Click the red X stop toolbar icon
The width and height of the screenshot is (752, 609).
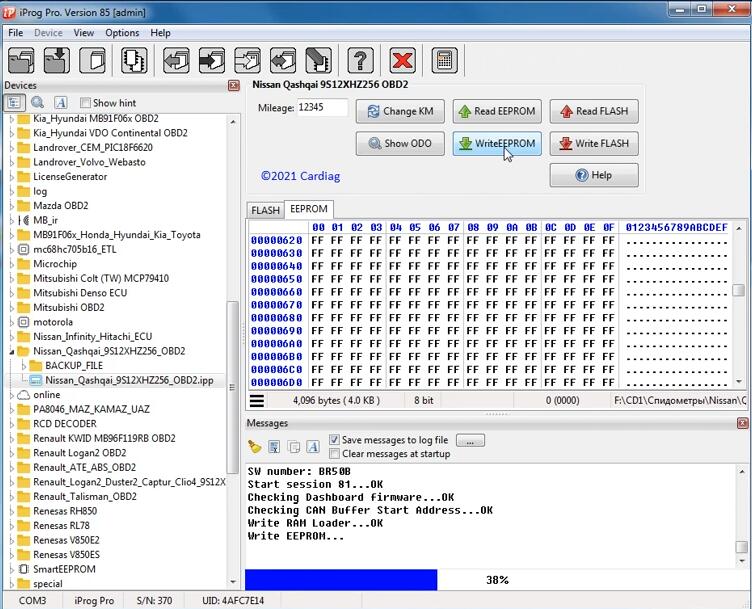[x=402, y=60]
